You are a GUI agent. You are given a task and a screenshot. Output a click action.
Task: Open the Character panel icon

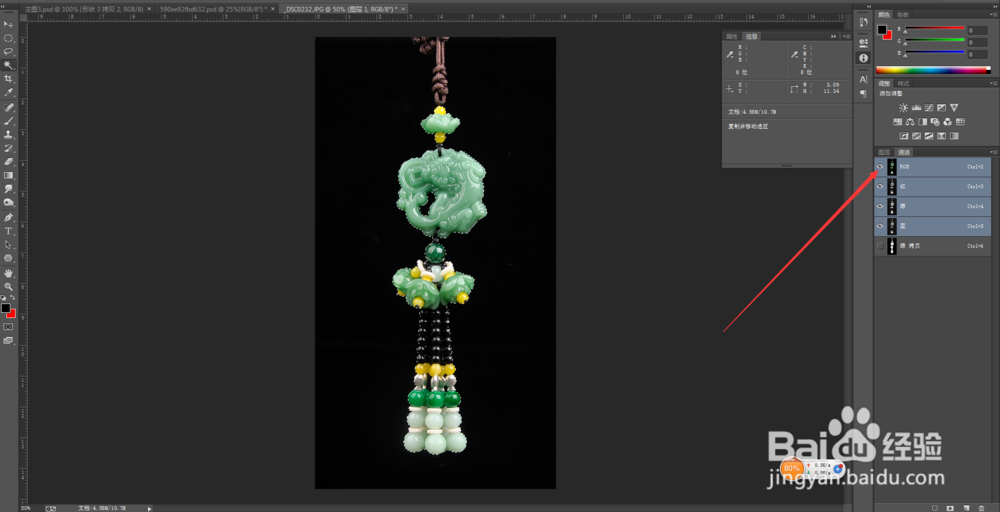point(863,80)
